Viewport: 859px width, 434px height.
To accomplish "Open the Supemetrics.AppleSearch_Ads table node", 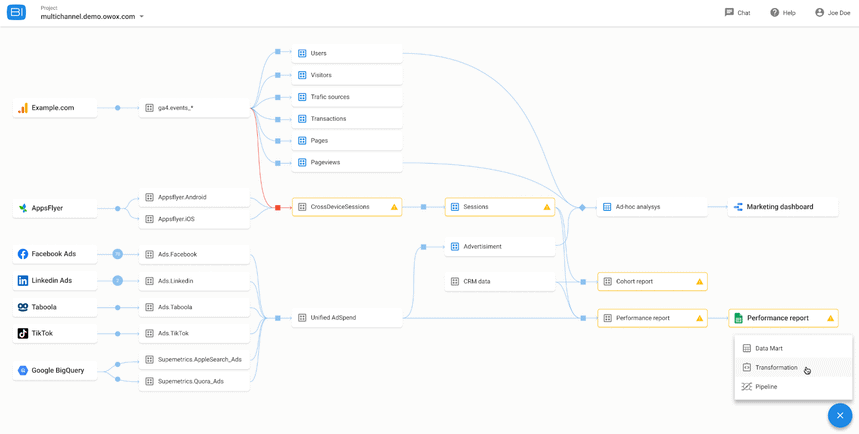I will pos(194,360).
